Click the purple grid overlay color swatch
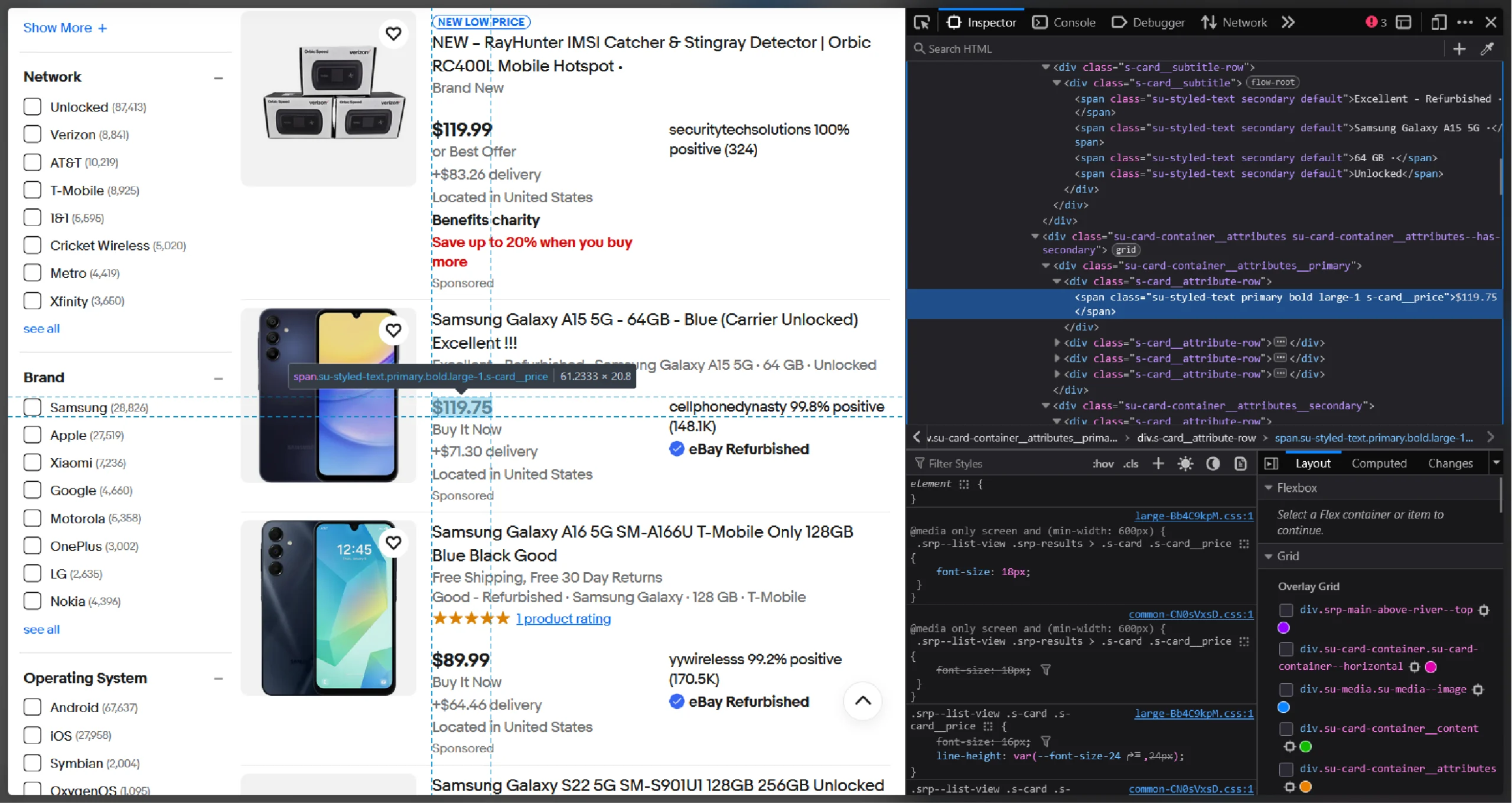The image size is (1512, 803). [x=1285, y=628]
